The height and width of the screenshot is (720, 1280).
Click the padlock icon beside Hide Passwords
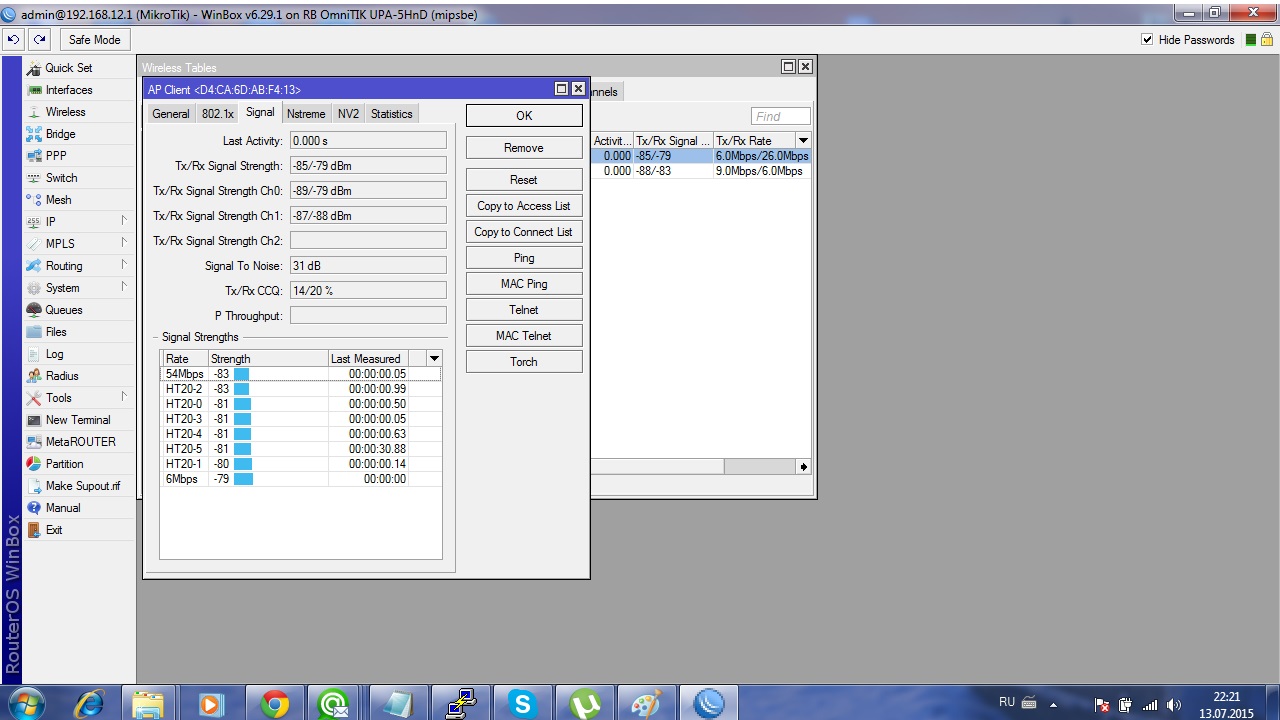click(x=1266, y=40)
